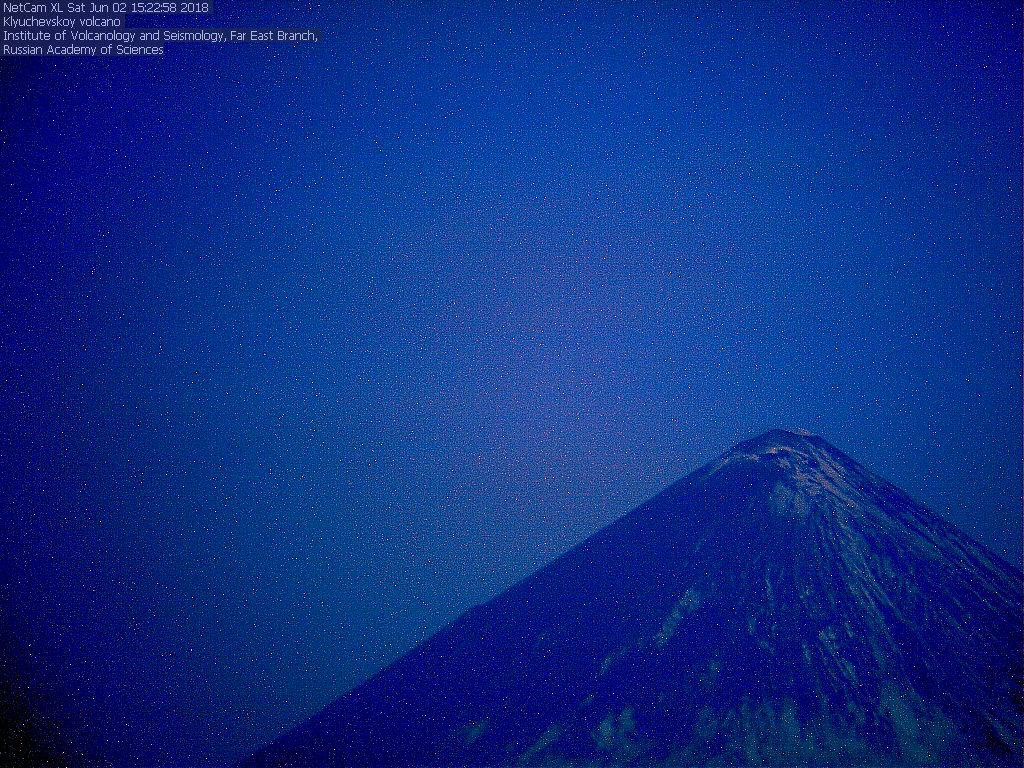Click the 'Institute of Volcanology and Seismology' line

click(x=160, y=36)
